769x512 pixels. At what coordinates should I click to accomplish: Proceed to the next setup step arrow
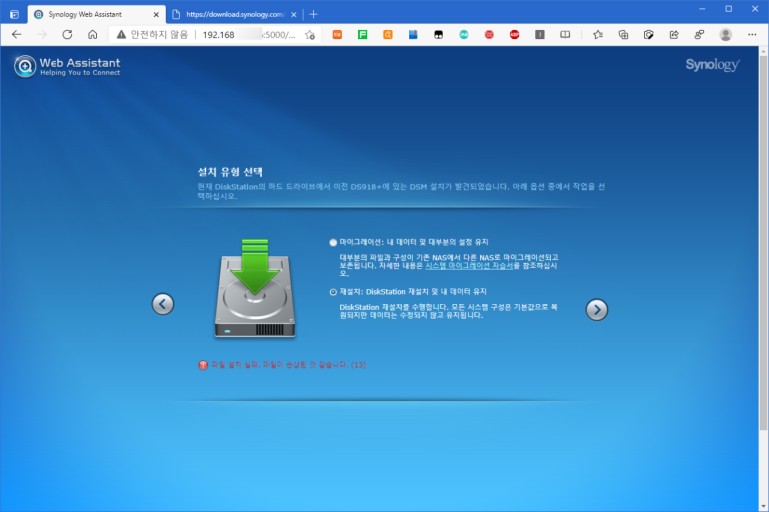tap(597, 309)
